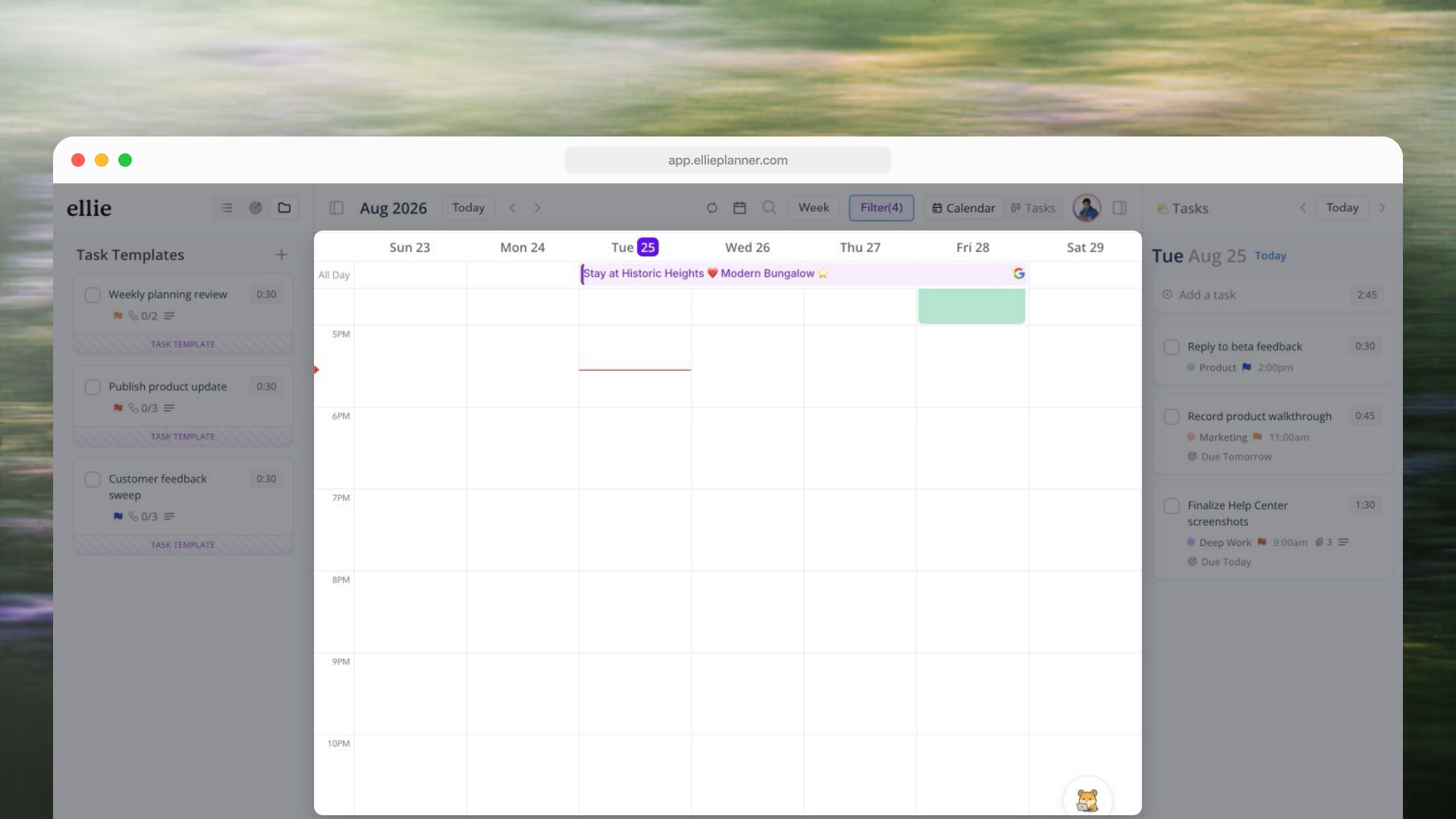Viewport: 1456px width, 819px height.
Task: Click subtasks 0/3 icon on Publish product update
Action: (143, 408)
